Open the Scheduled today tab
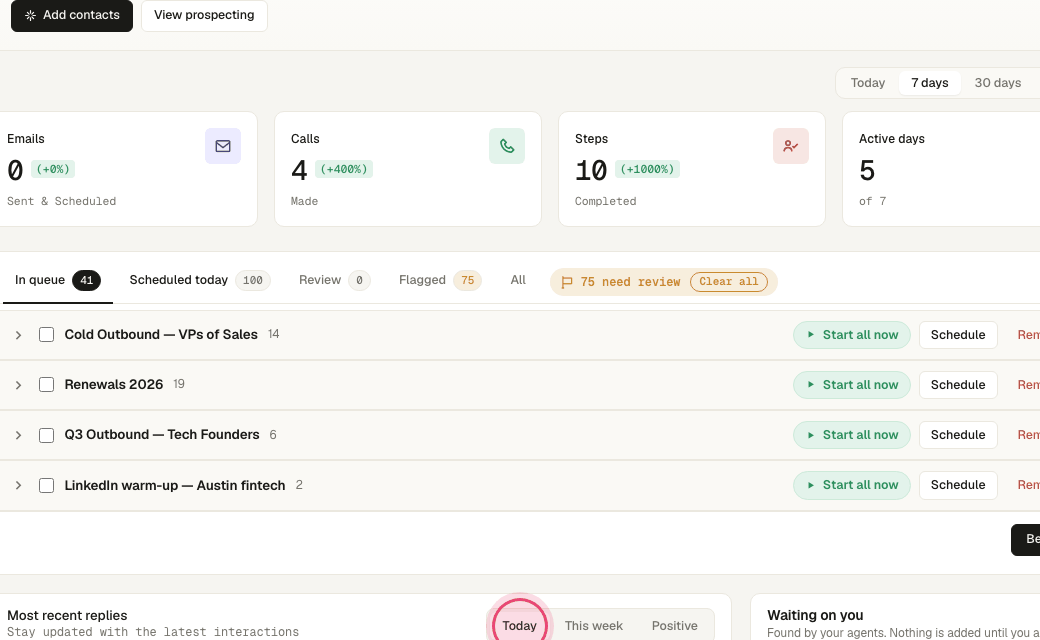 coord(200,281)
